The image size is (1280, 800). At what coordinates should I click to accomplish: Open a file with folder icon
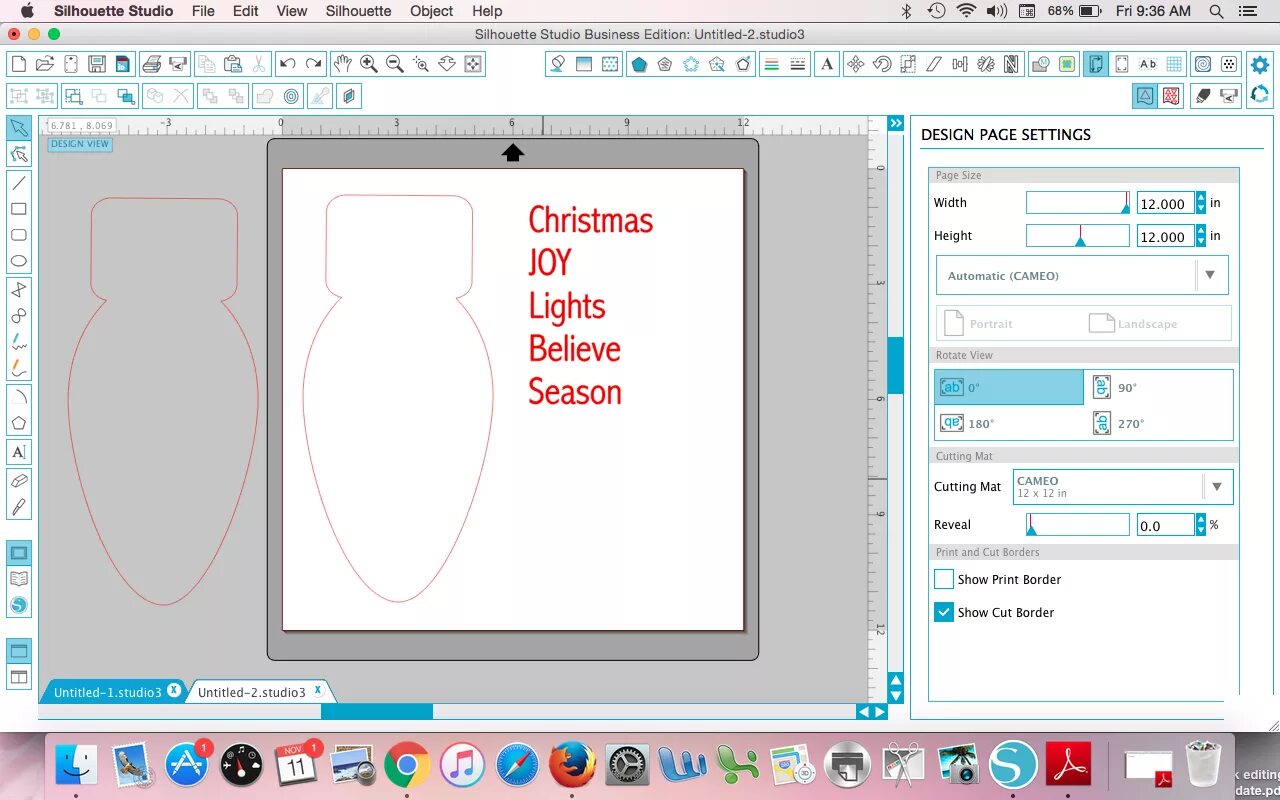click(x=44, y=64)
